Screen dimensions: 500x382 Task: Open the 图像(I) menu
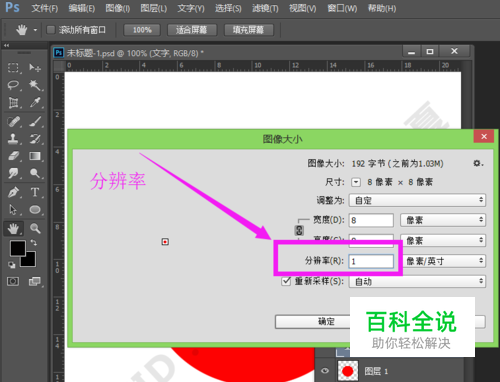(x=118, y=8)
